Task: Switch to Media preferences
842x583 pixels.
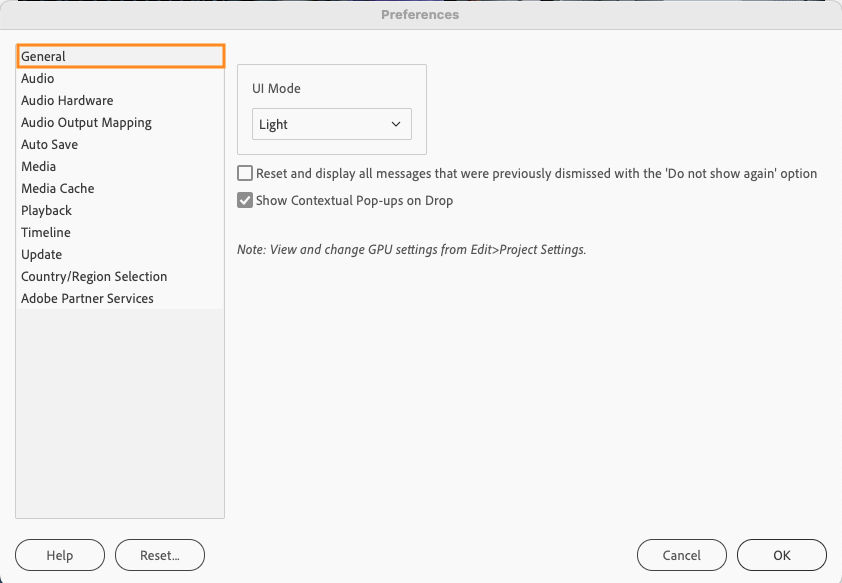Action: point(38,166)
